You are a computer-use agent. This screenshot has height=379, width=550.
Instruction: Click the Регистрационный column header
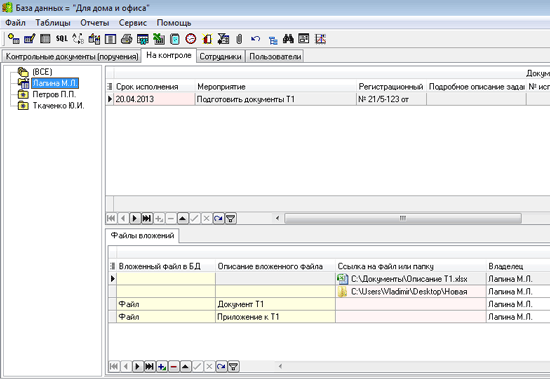(x=391, y=87)
